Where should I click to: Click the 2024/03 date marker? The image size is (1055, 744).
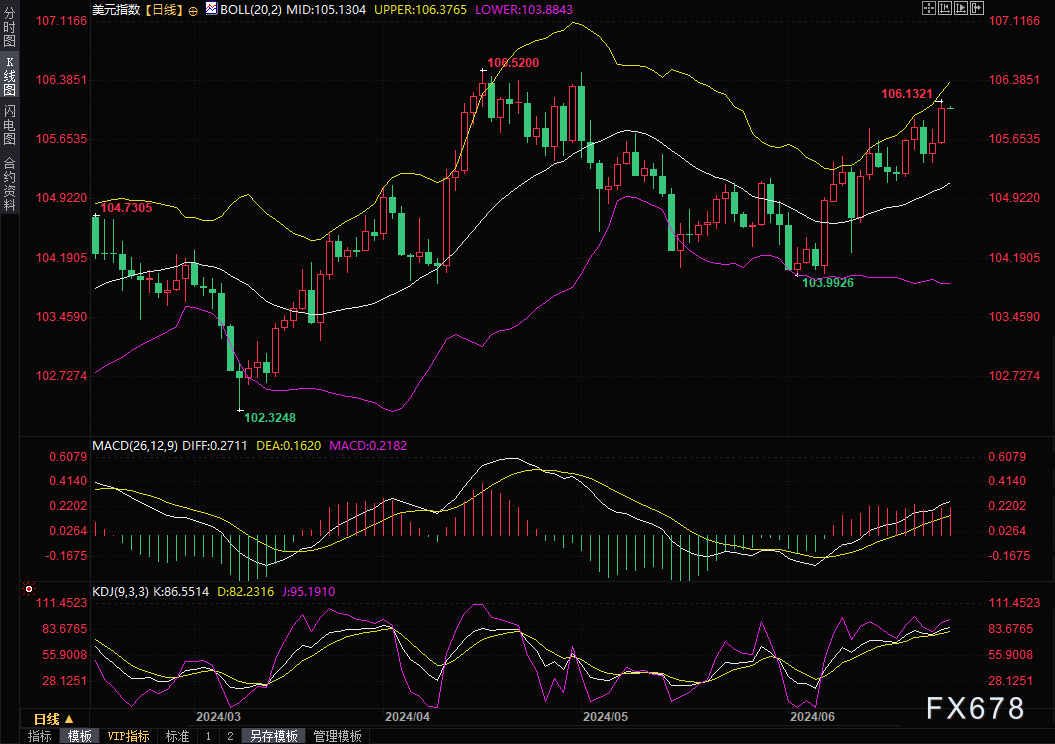pos(218,716)
